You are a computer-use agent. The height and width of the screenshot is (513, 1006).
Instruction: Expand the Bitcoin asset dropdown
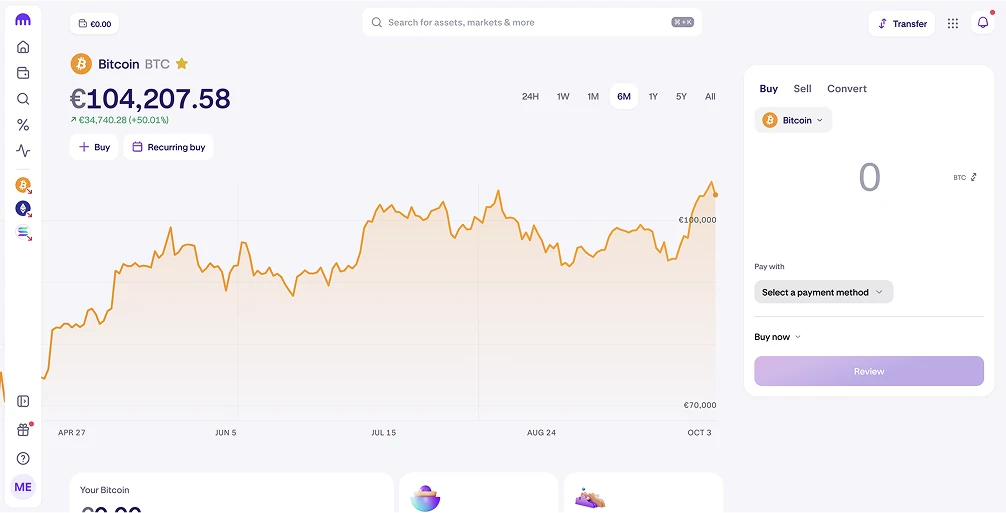coord(794,120)
